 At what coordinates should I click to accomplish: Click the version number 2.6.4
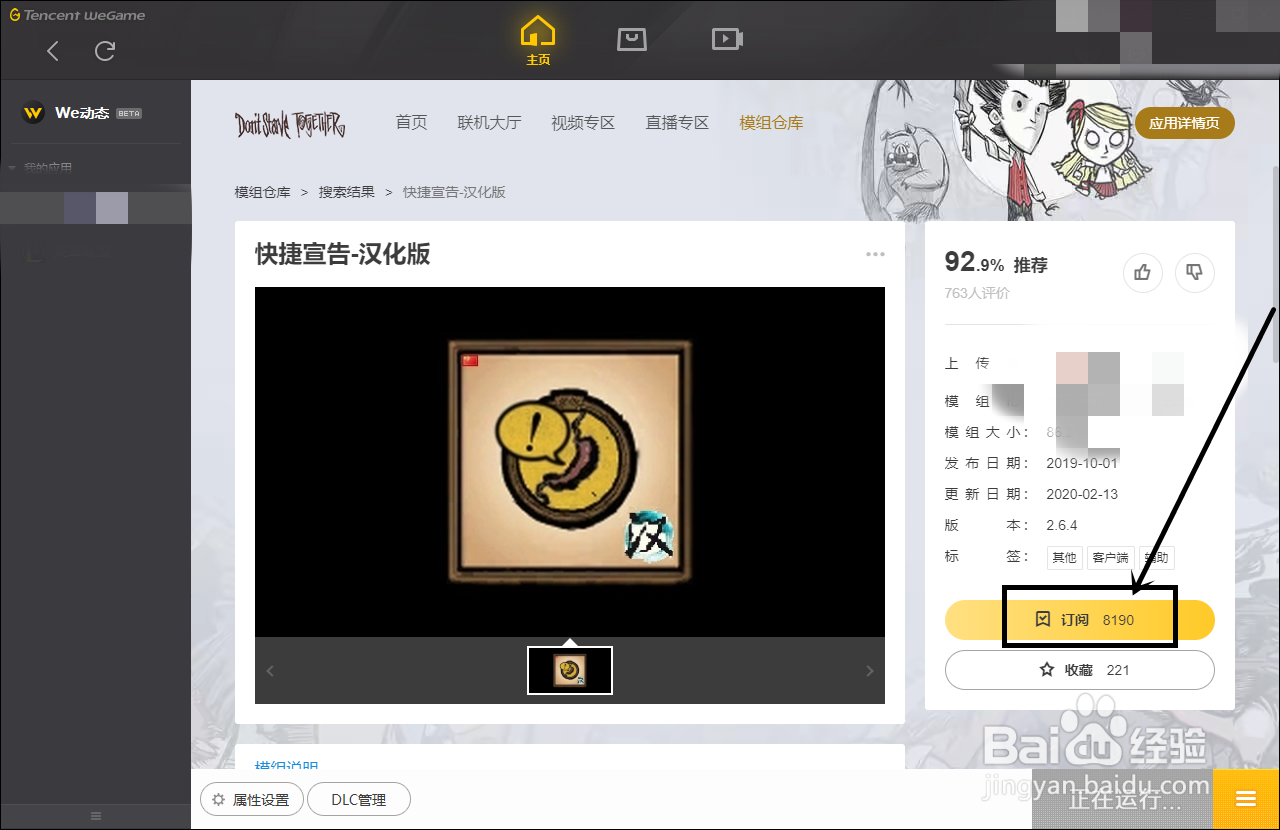tap(1062, 525)
